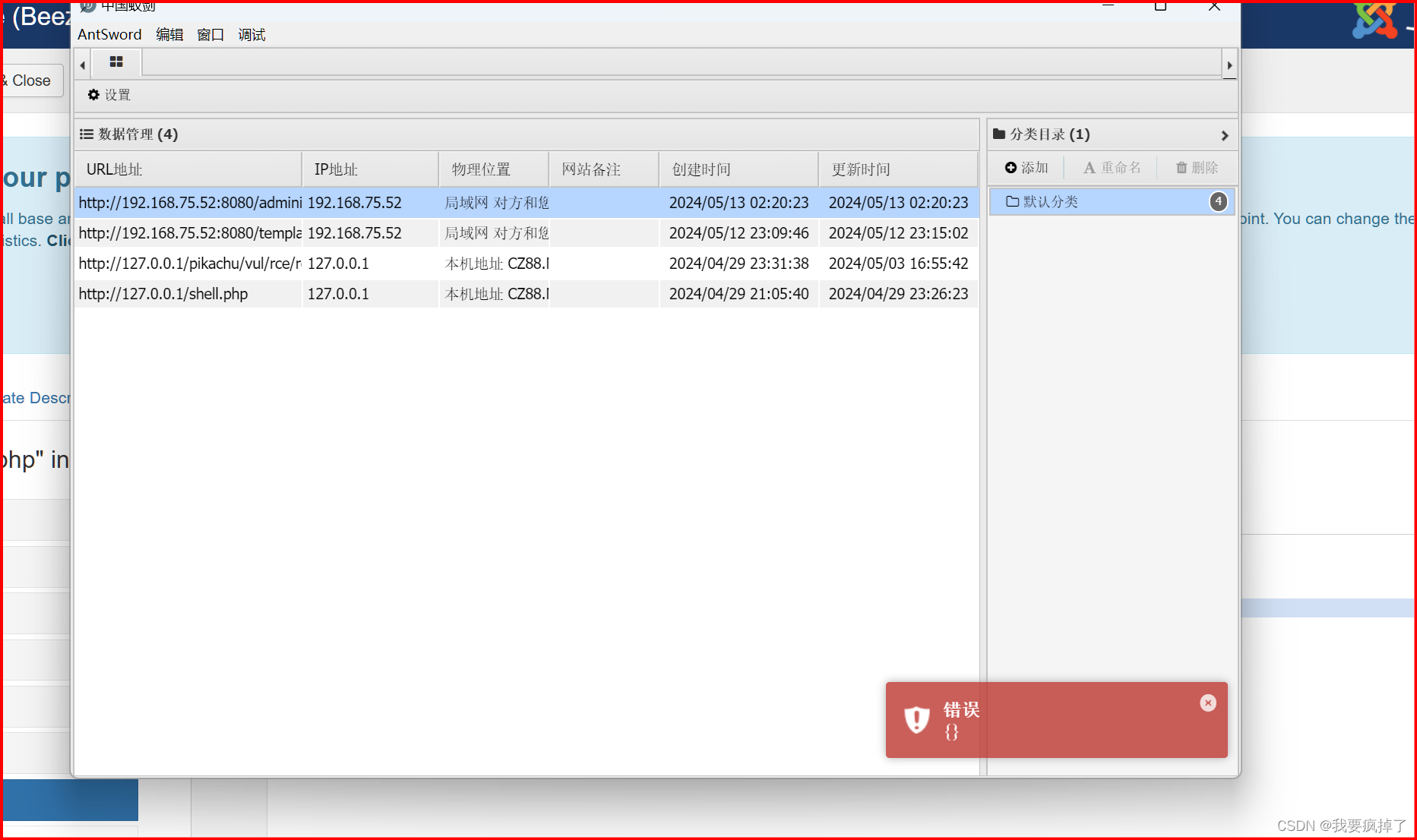Open the 编辑 menu

click(169, 34)
